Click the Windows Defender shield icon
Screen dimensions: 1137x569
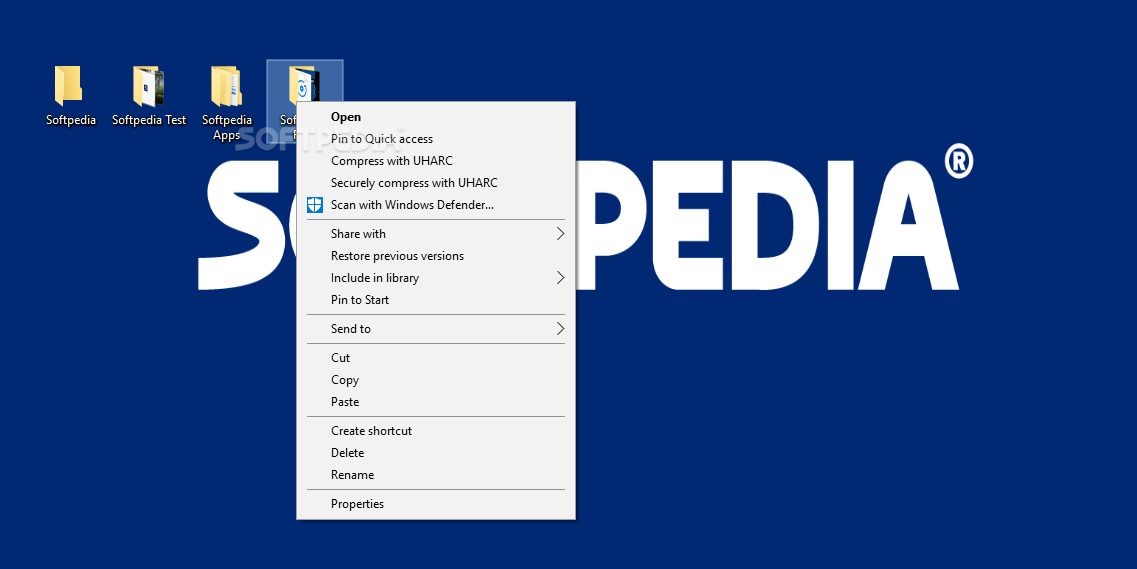click(x=315, y=204)
